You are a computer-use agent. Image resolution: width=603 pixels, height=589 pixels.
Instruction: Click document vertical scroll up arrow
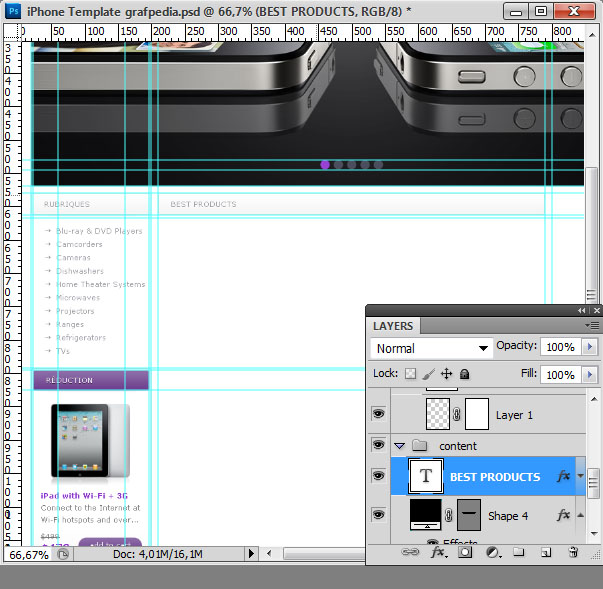tap(592, 35)
